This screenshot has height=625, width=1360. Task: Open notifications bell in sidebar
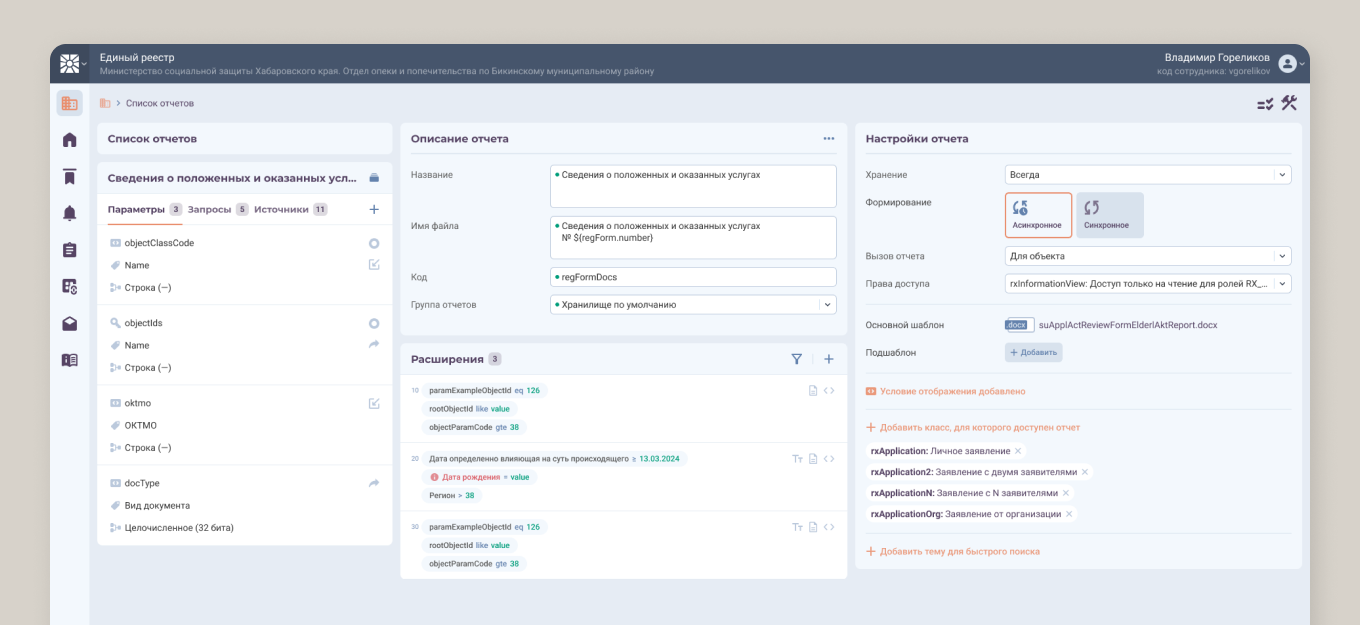[69, 213]
